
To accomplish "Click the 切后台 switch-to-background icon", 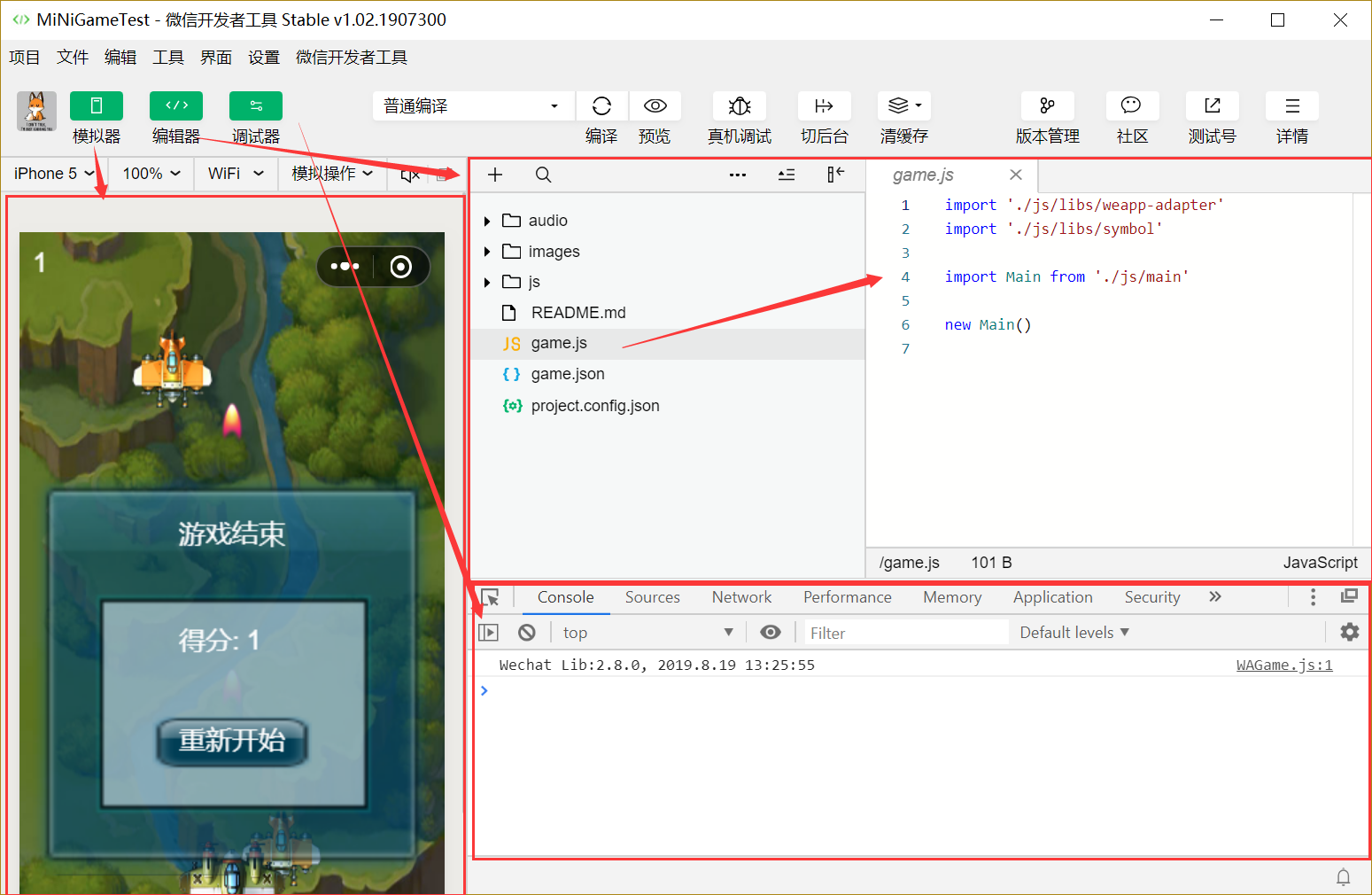I will [x=825, y=106].
